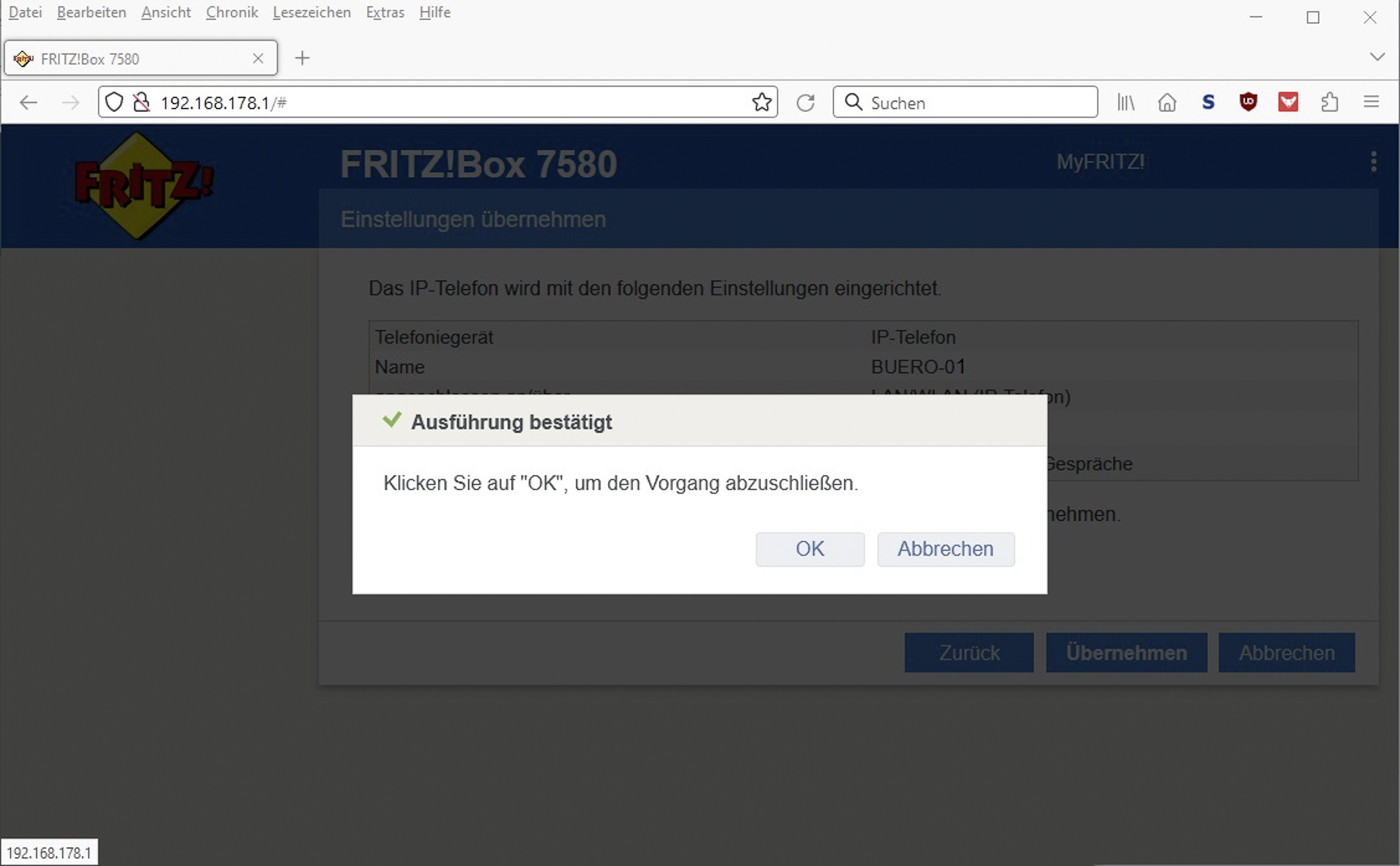
Task: Click the bookmark star icon
Action: [x=761, y=102]
